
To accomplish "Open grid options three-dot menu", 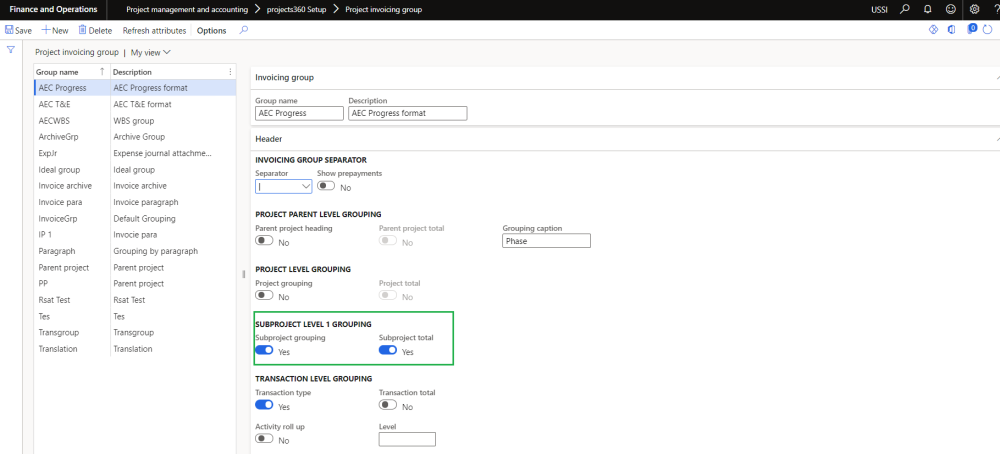I will tap(230, 72).
